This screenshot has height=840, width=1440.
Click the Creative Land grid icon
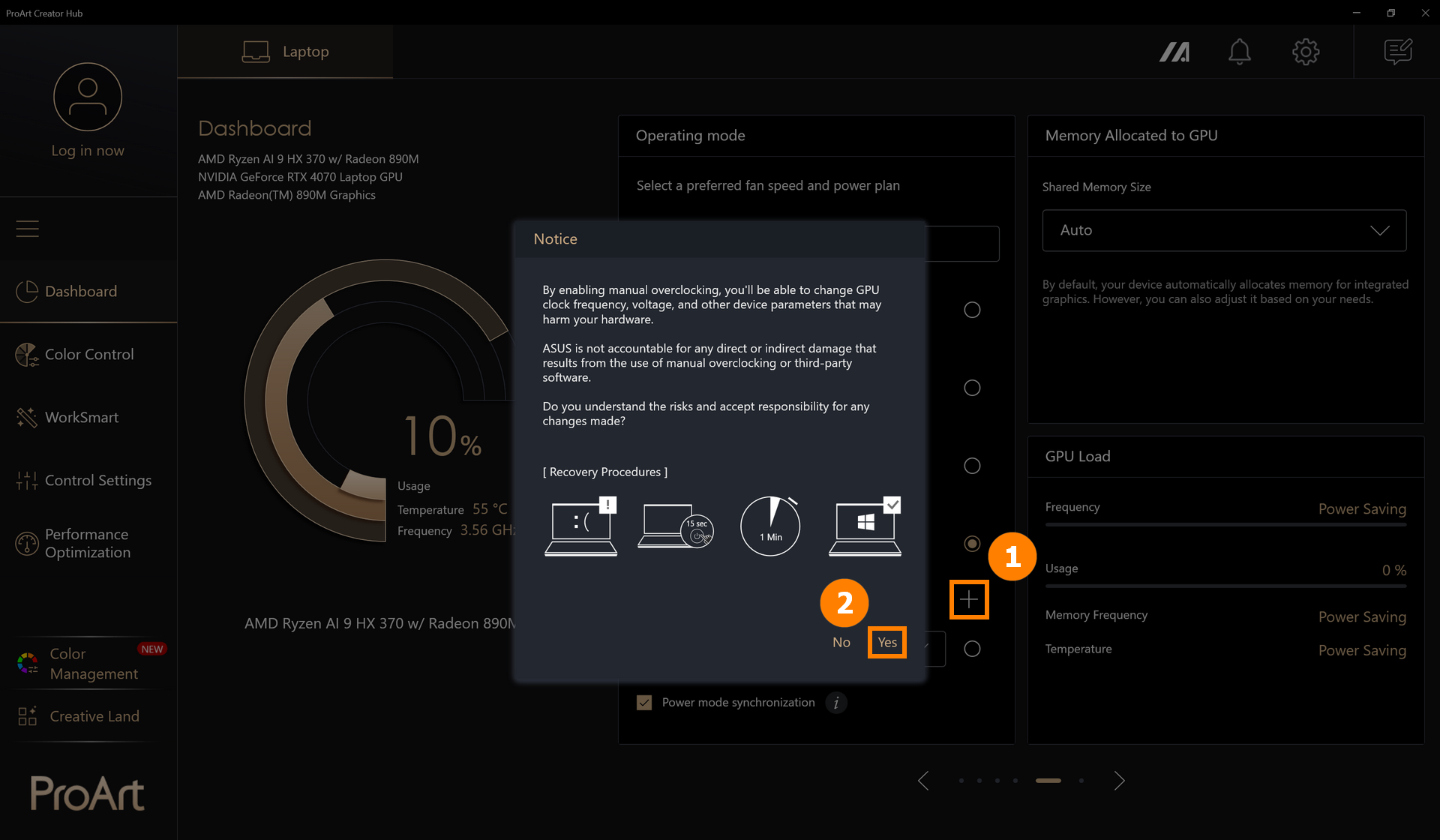tap(28, 716)
